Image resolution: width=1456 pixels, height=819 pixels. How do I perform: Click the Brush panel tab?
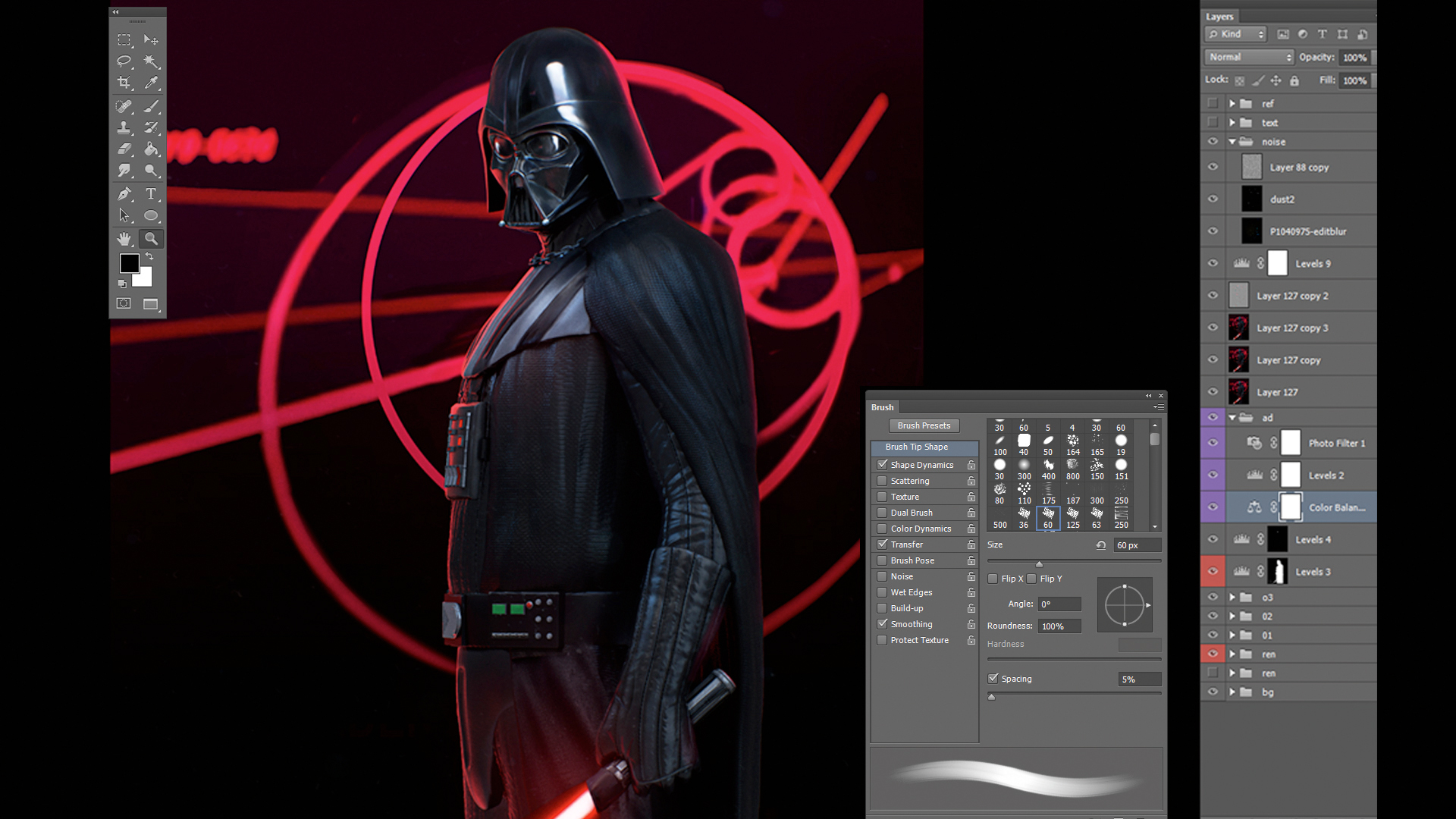coord(882,407)
